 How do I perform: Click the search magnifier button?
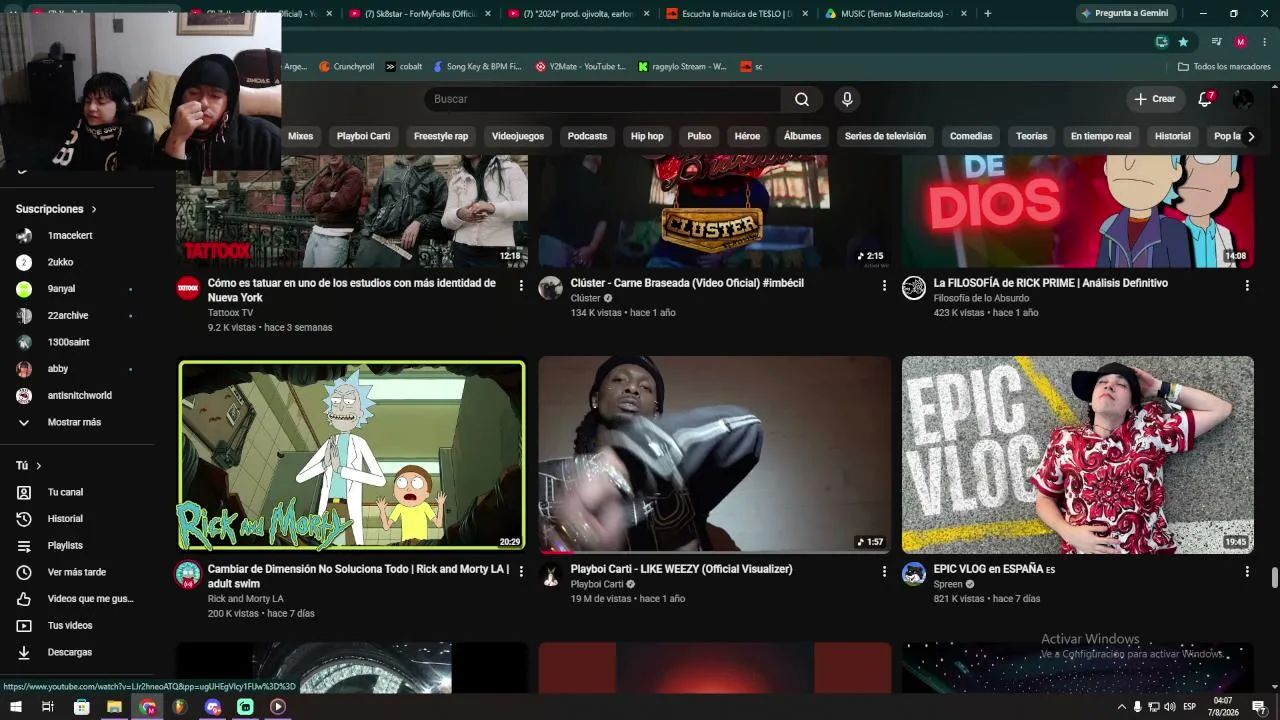(x=802, y=99)
